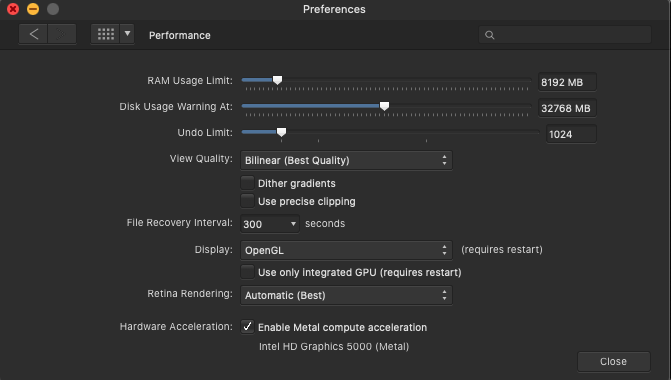The image size is (671, 380).
Task: Click the "seconds" label
Action: click(325, 223)
